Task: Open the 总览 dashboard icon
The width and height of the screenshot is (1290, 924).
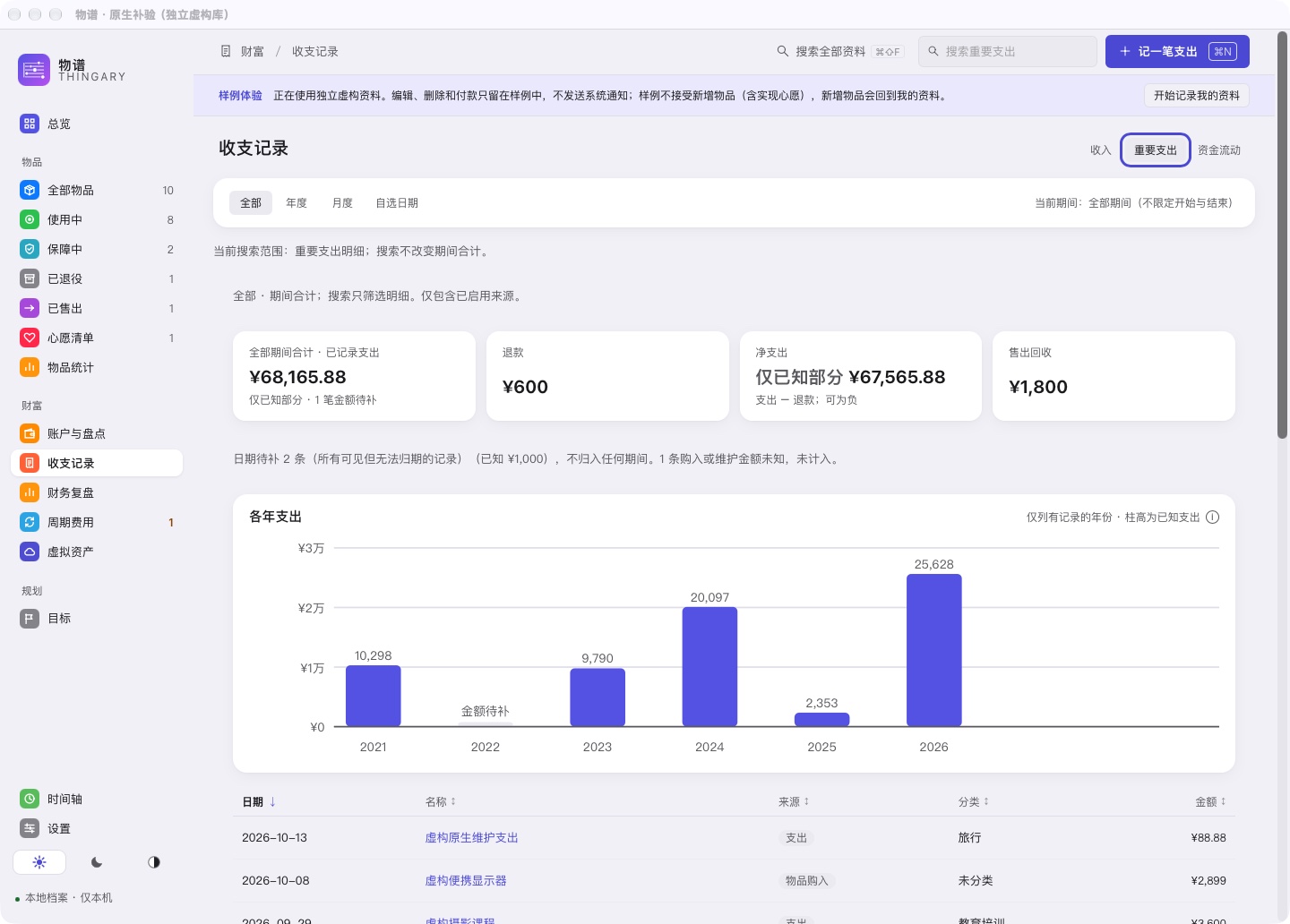Action: coord(30,124)
